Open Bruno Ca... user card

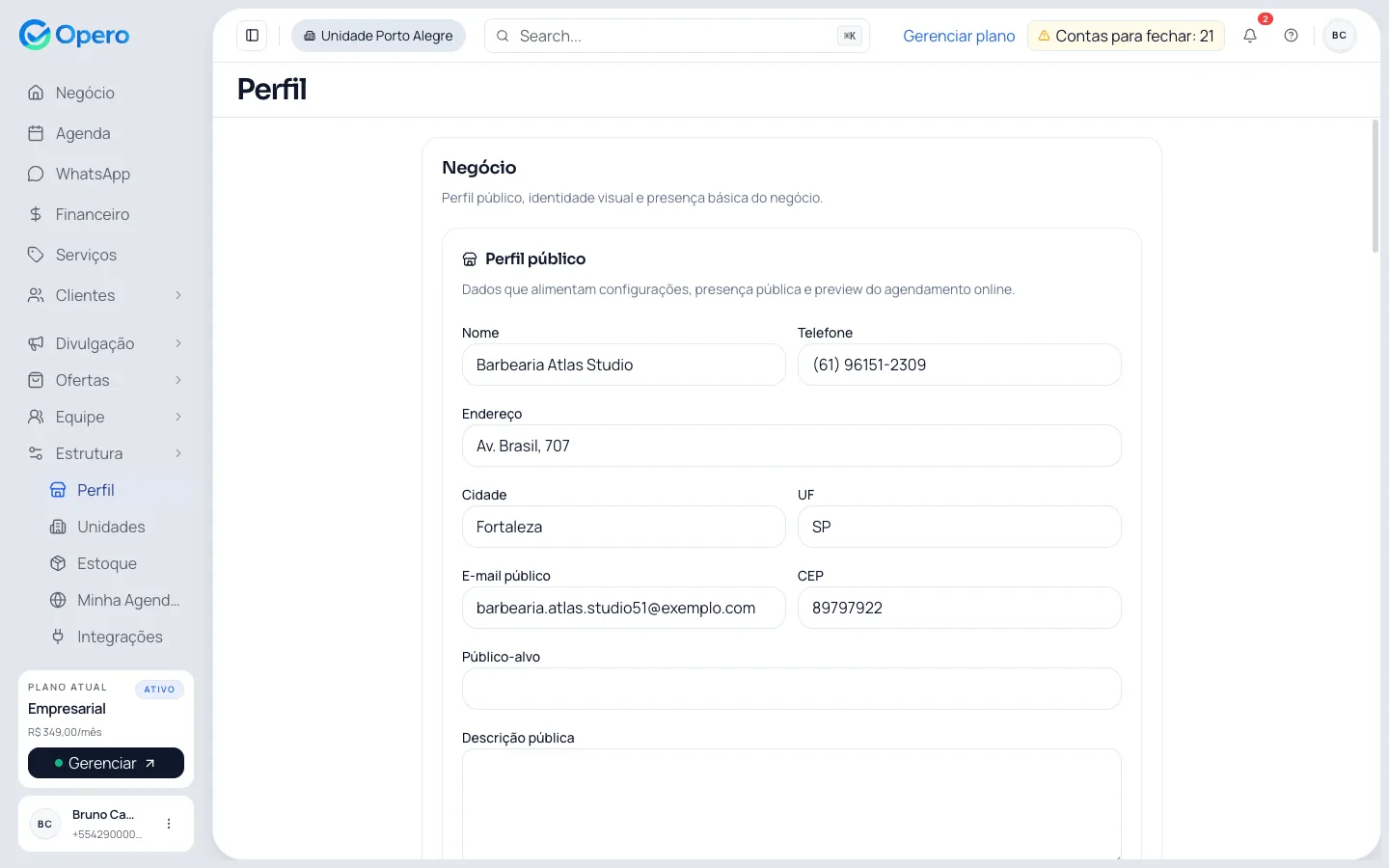pos(106,824)
